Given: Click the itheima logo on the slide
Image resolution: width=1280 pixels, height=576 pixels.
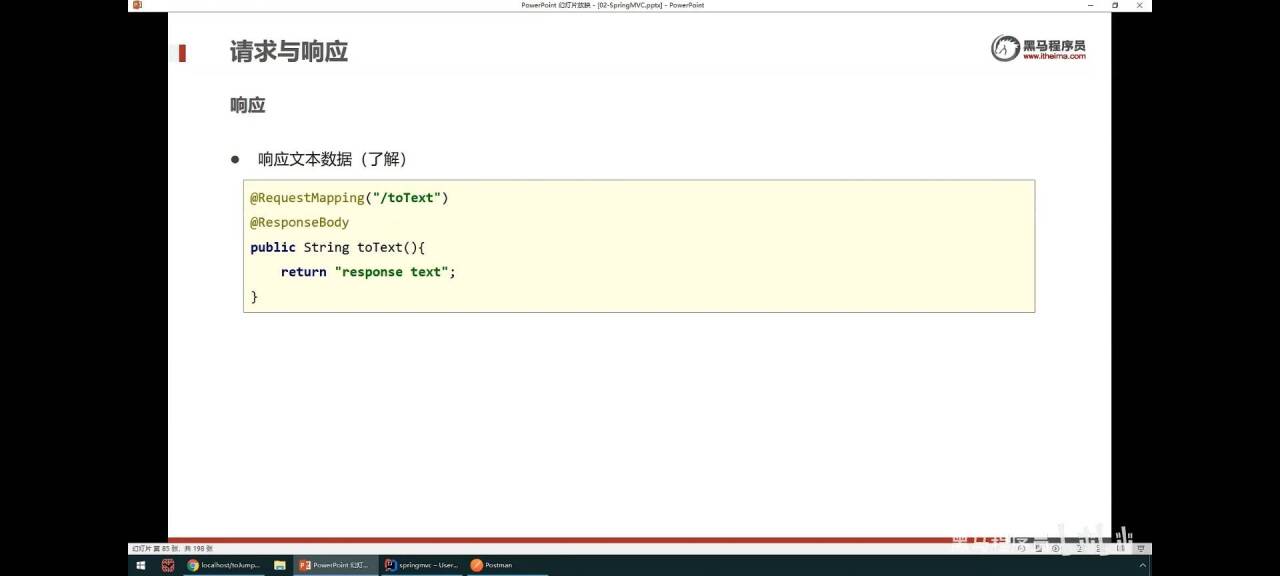Looking at the screenshot, I should [1038, 48].
